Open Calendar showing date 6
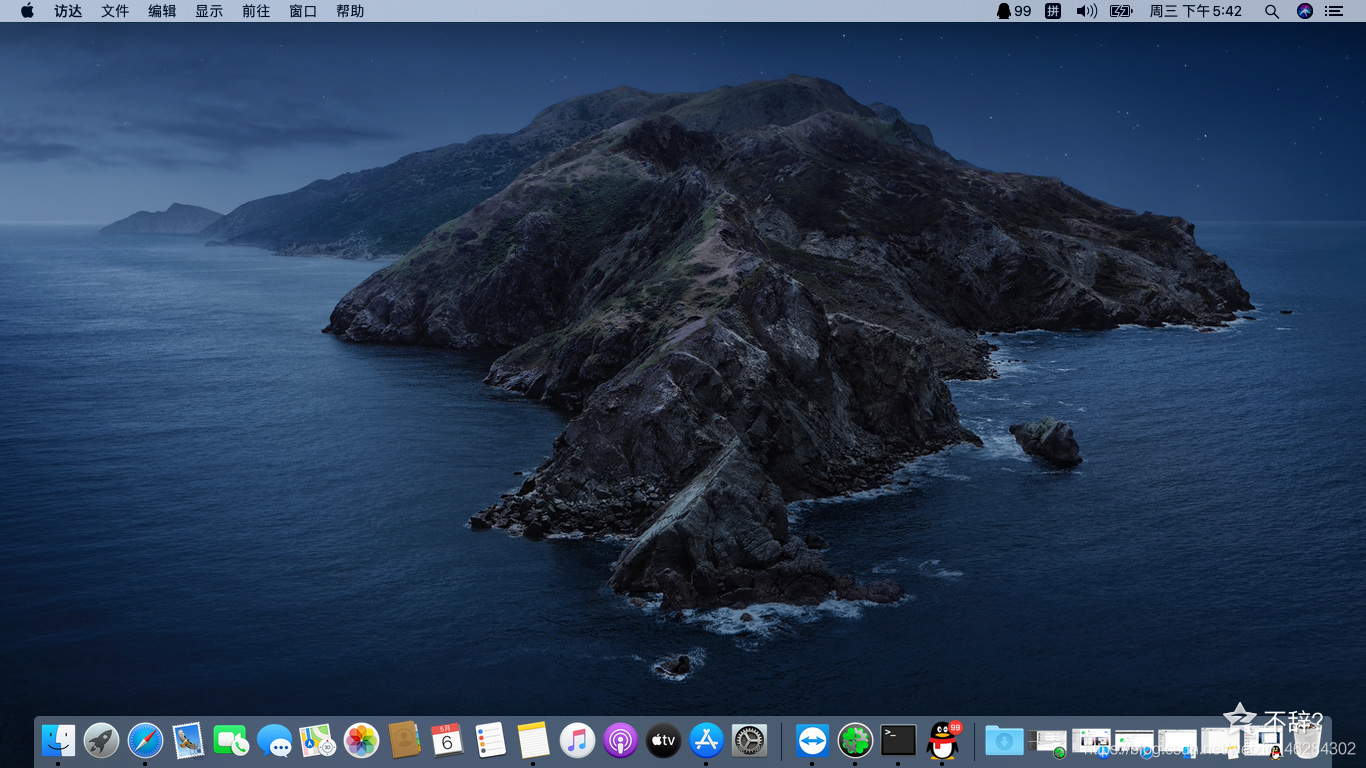Image resolution: width=1366 pixels, height=768 pixels. click(x=447, y=740)
